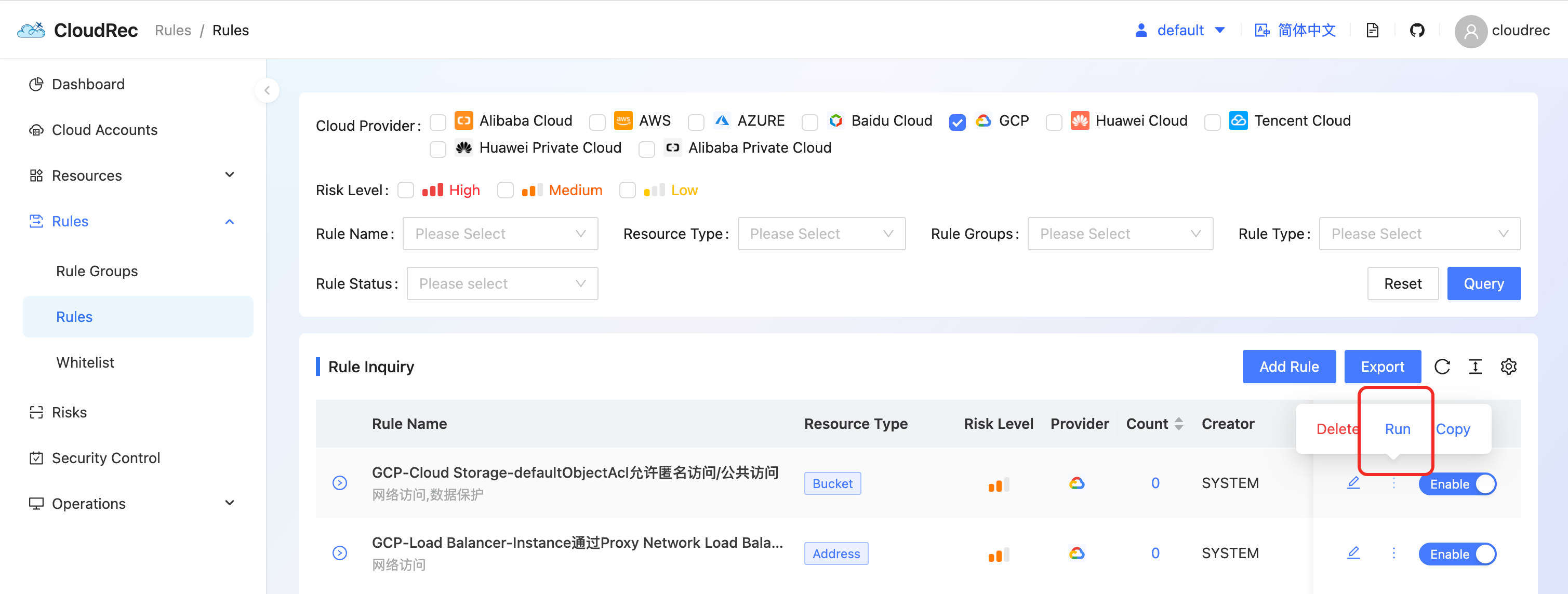Click the CloudRec logo icon
This screenshot has width=1568, height=594.
31,30
